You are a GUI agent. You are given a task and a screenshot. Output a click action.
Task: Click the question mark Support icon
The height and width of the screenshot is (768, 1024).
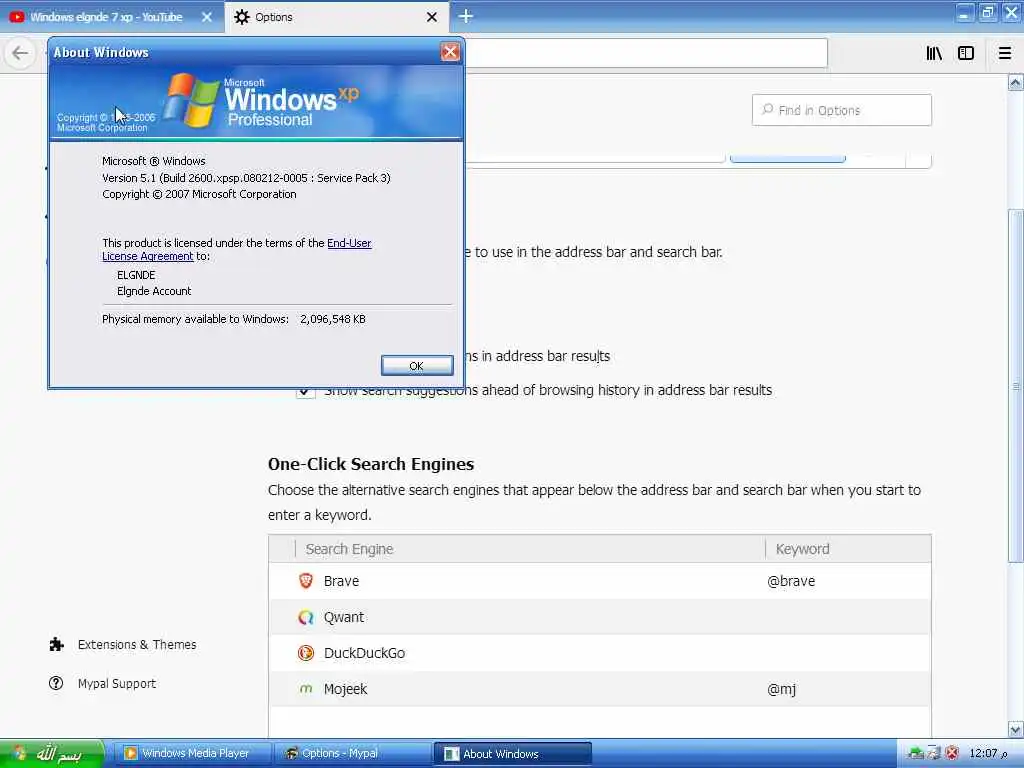[56, 683]
